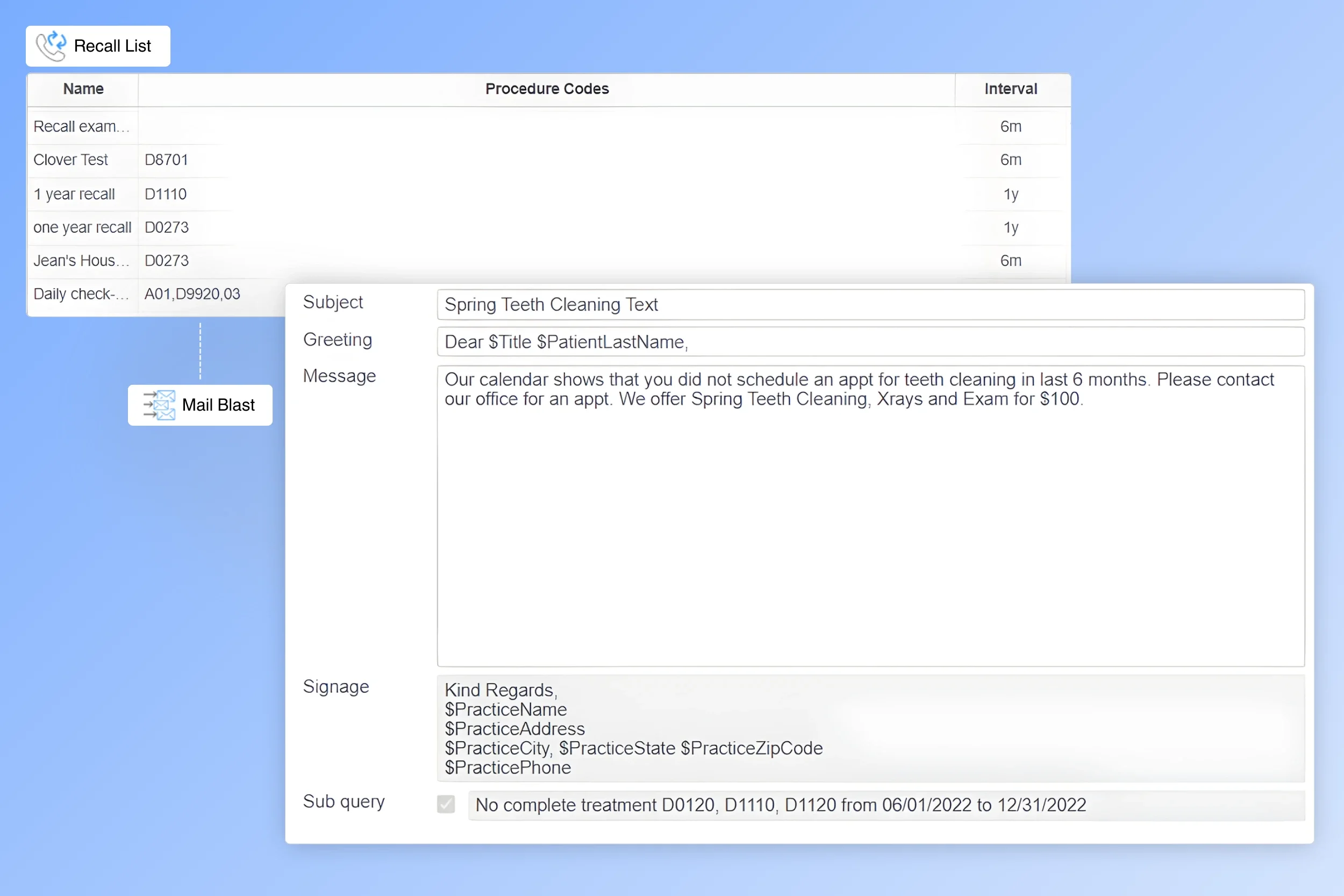Sort by the Interval column header
1344x896 pixels.
point(1010,89)
